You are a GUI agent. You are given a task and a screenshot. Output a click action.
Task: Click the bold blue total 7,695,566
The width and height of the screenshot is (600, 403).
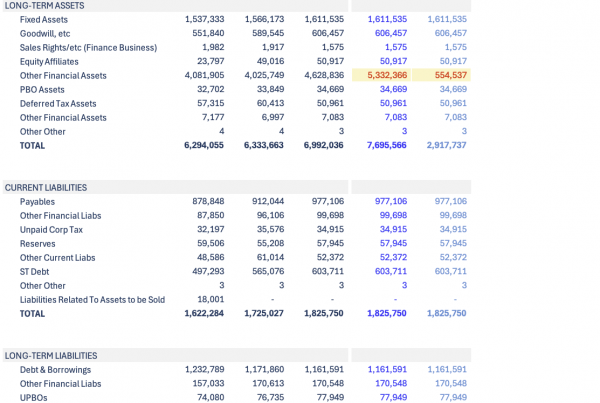[x=386, y=145]
